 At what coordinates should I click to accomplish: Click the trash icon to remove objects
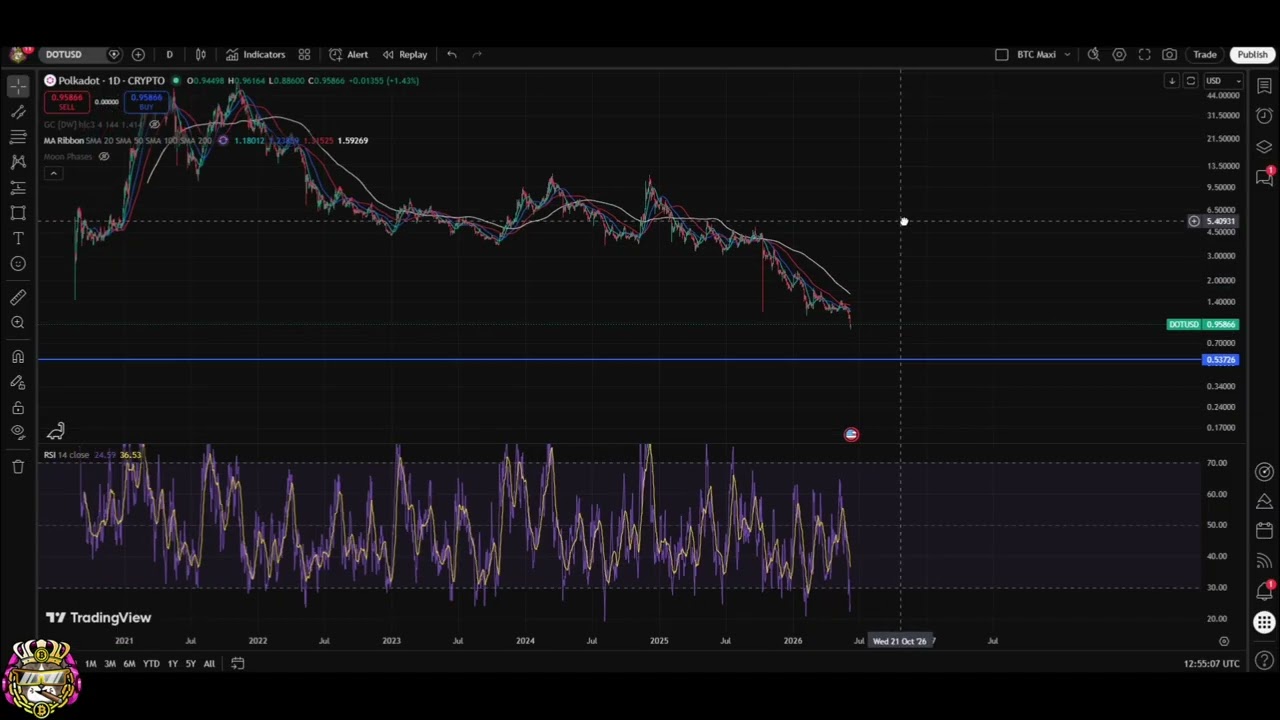pyautogui.click(x=18, y=466)
